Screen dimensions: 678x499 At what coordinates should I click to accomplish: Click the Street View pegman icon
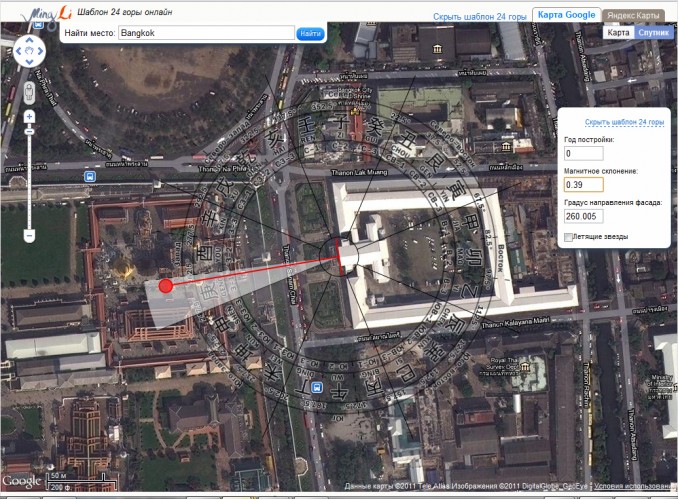(x=29, y=93)
